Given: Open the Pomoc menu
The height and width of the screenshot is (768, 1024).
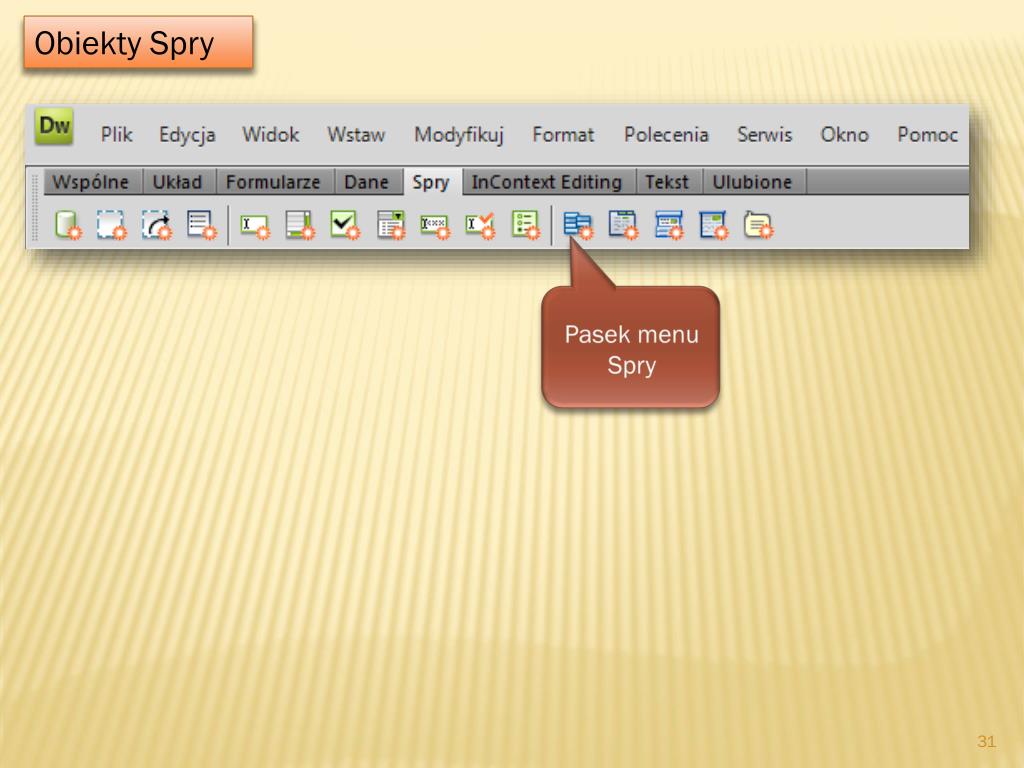Looking at the screenshot, I should (x=927, y=135).
